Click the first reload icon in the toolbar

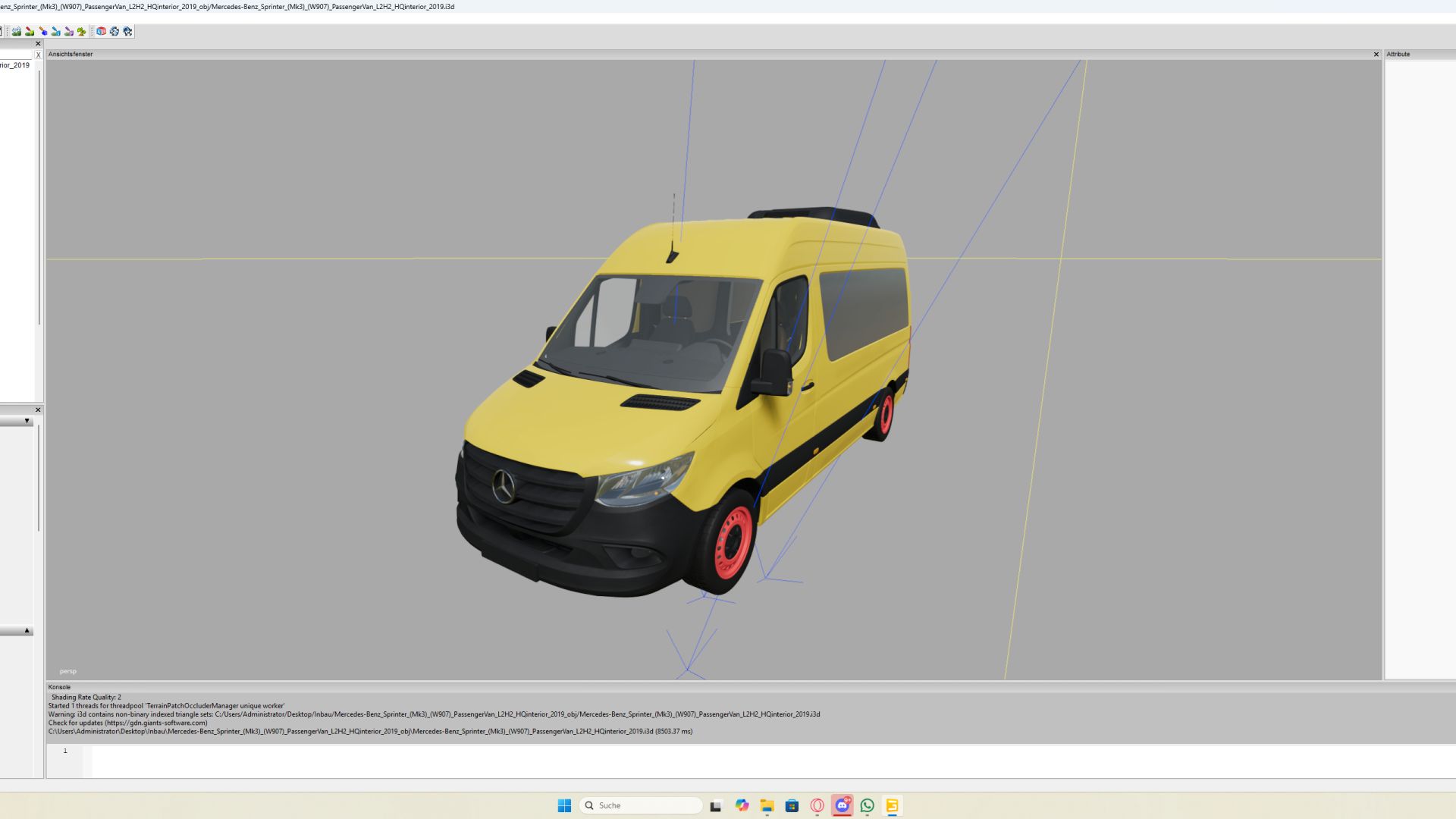[114, 31]
